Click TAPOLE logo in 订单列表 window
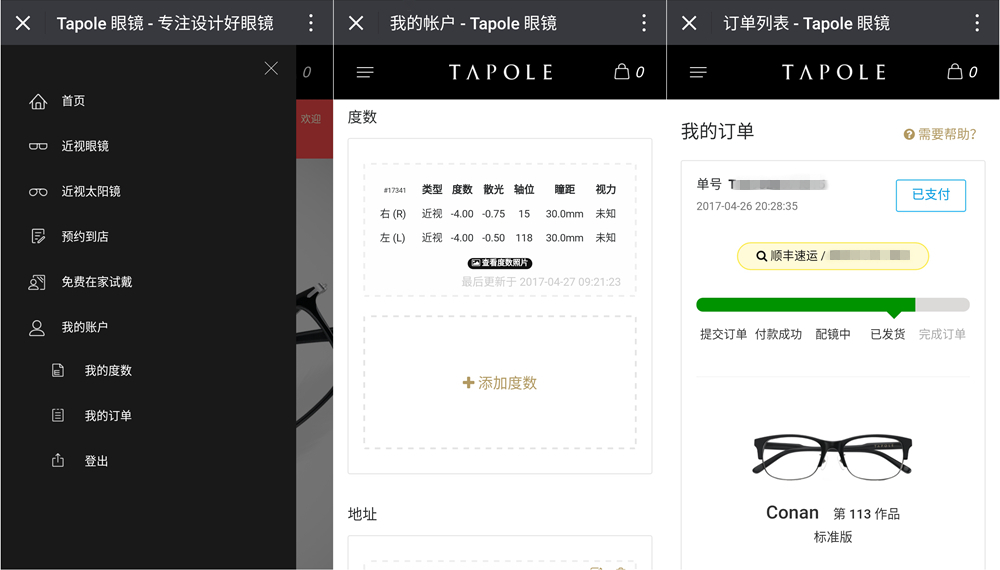The image size is (1000, 570). coord(834,72)
